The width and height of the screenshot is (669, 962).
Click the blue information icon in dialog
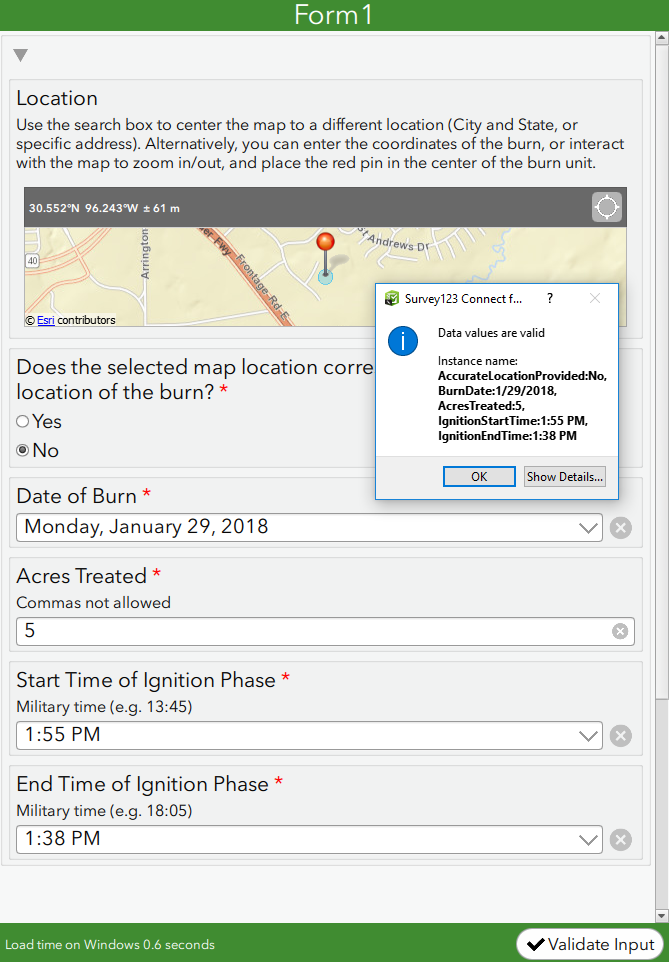tap(402, 340)
